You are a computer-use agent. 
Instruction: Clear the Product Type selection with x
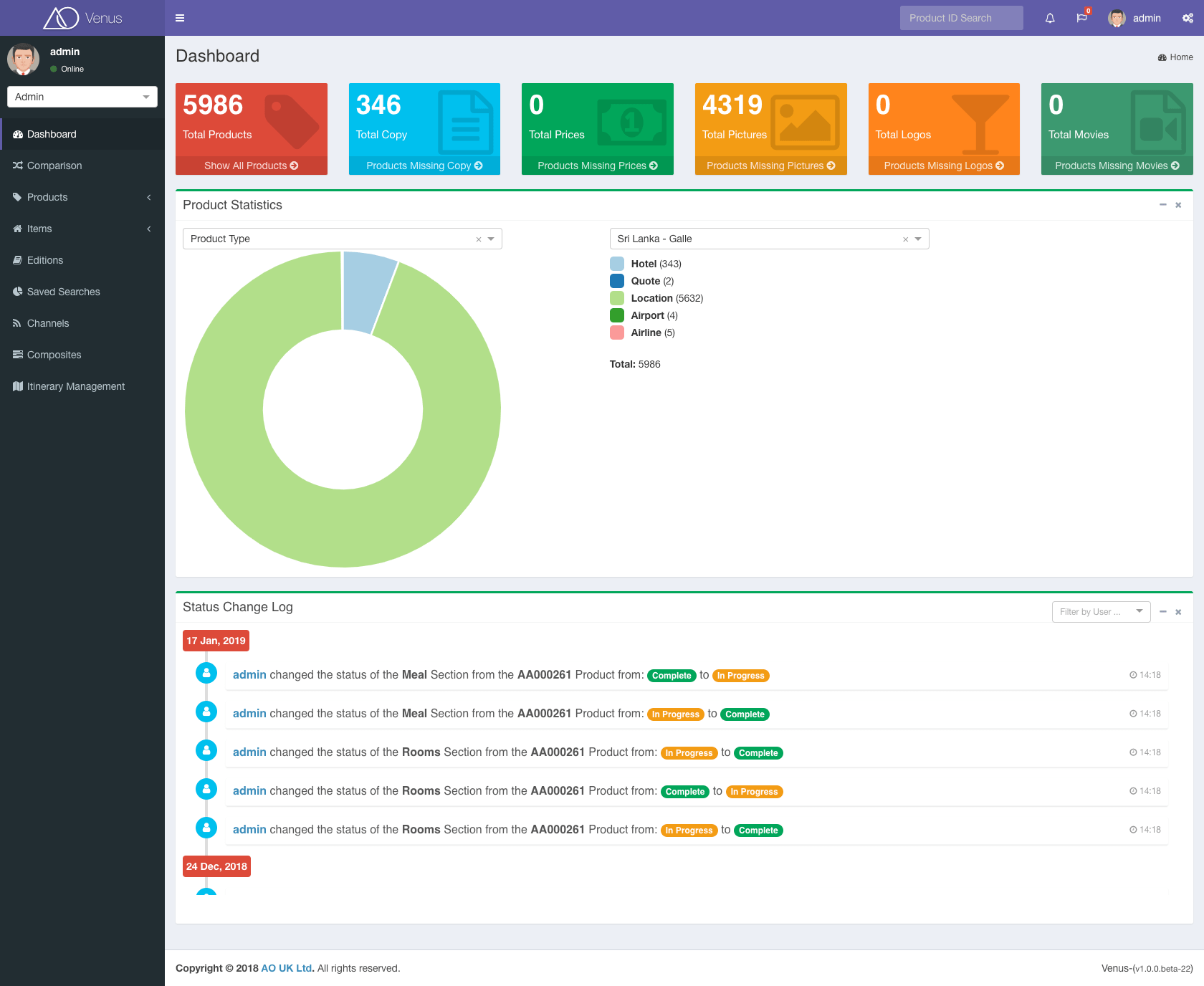(479, 239)
